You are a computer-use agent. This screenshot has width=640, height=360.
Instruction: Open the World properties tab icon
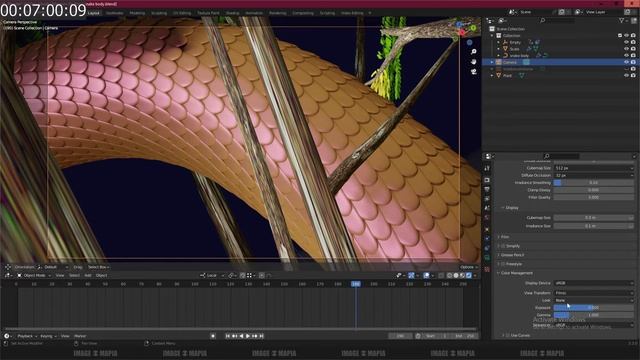point(487,218)
